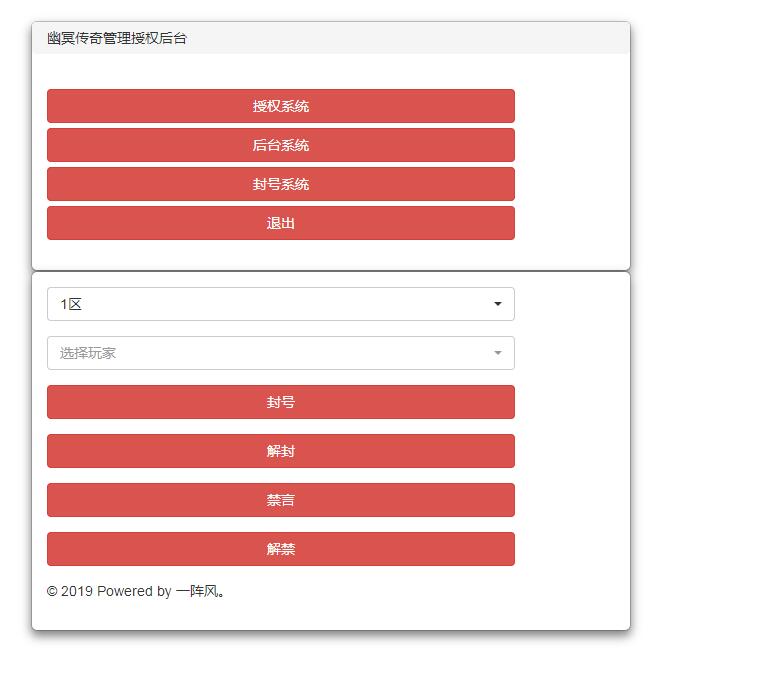Go to 后台系统 backend system
Screen dimensions: 773x689
click(280, 145)
